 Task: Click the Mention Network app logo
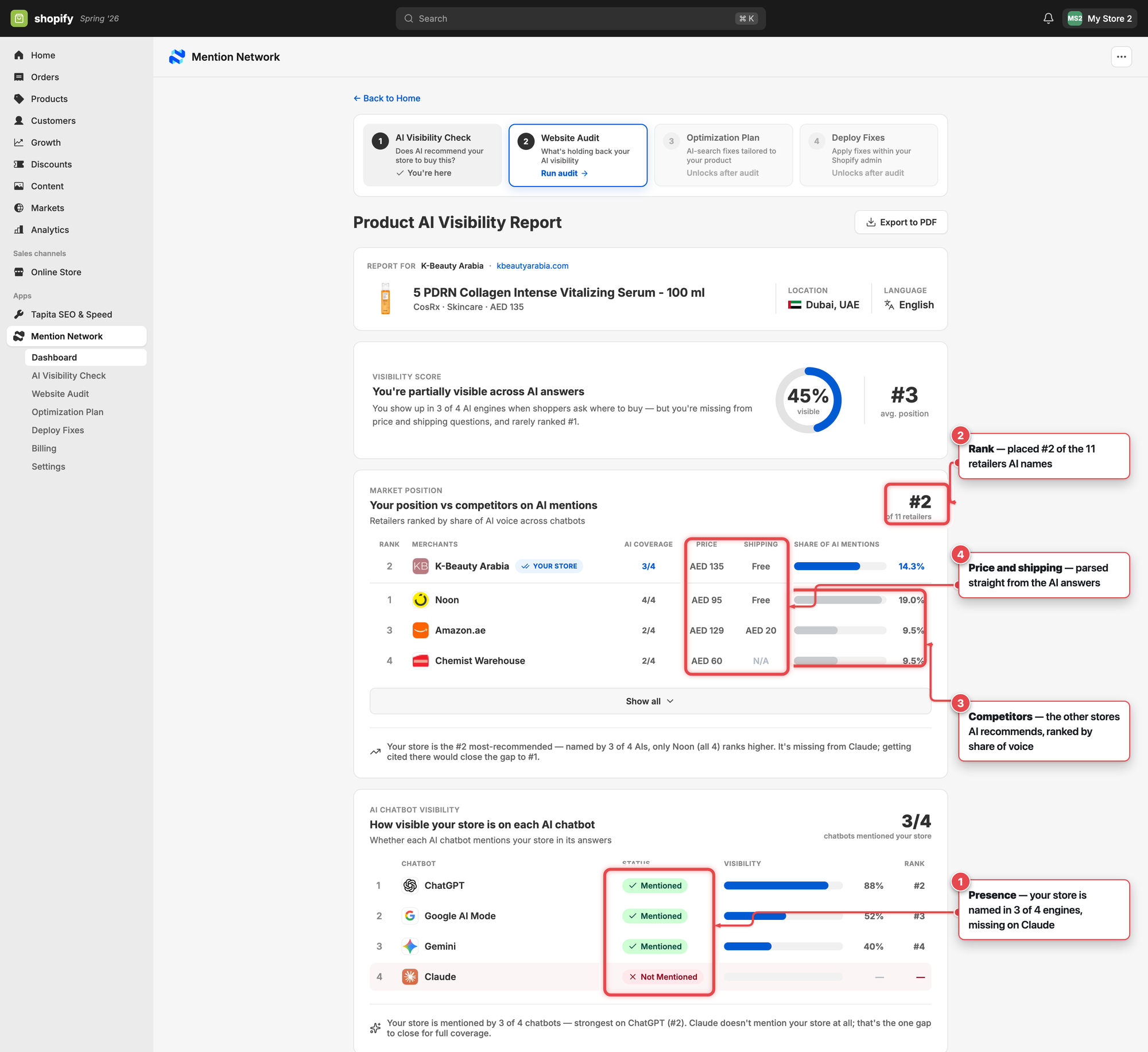(177, 57)
